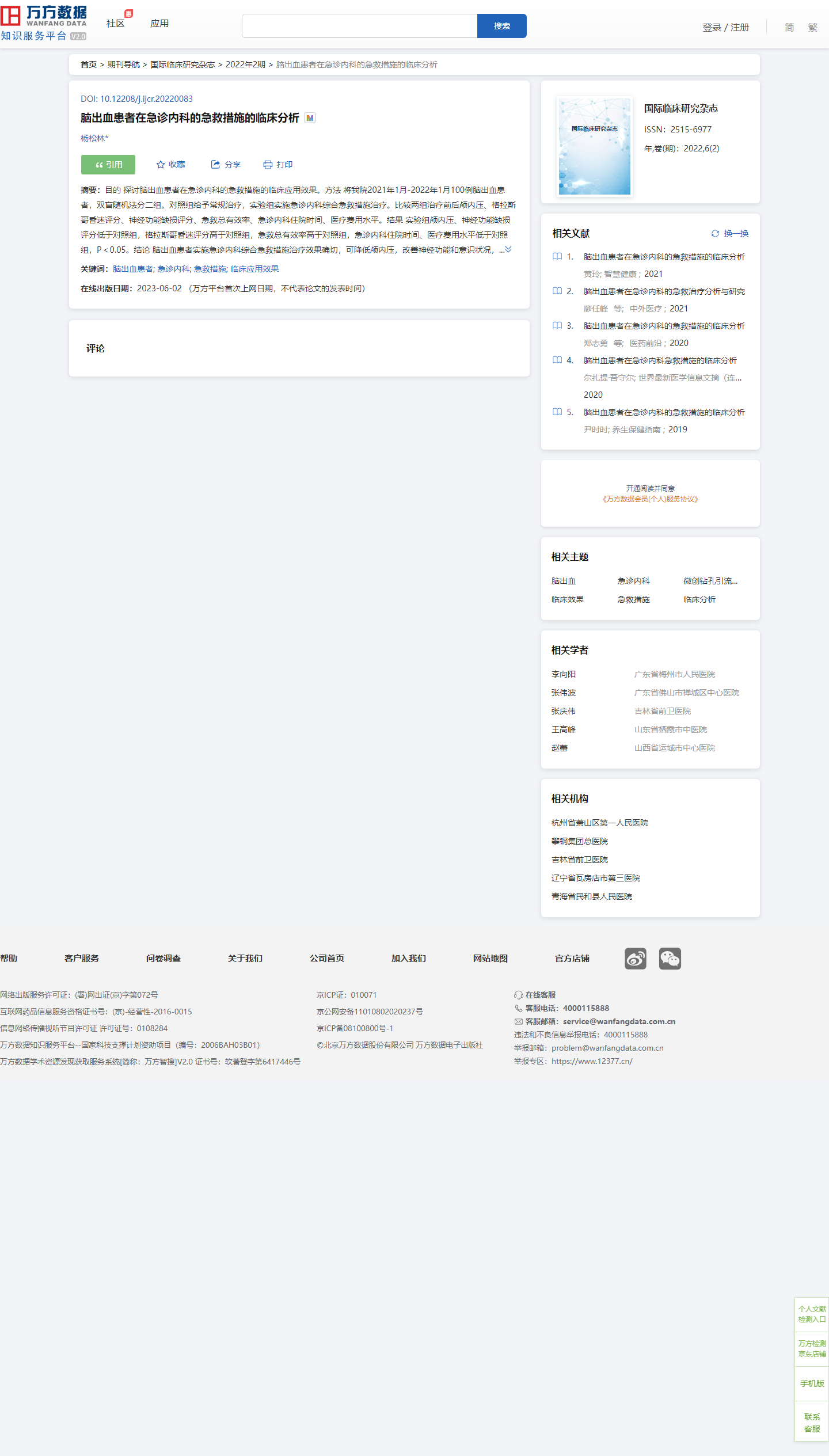Open scholar 张伟波

pyautogui.click(x=564, y=693)
